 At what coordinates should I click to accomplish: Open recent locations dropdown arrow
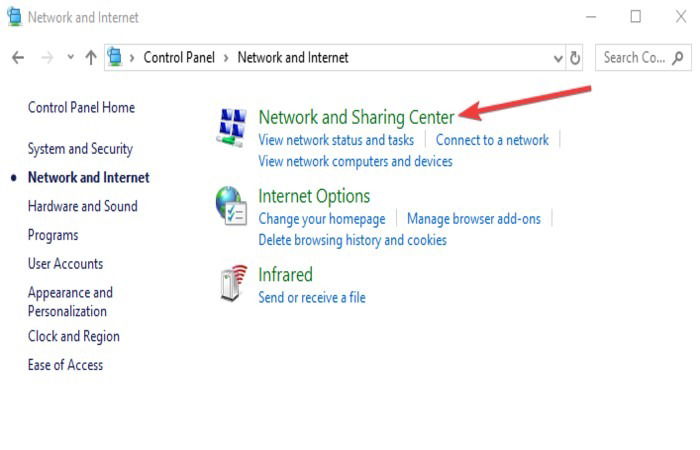click(x=70, y=57)
